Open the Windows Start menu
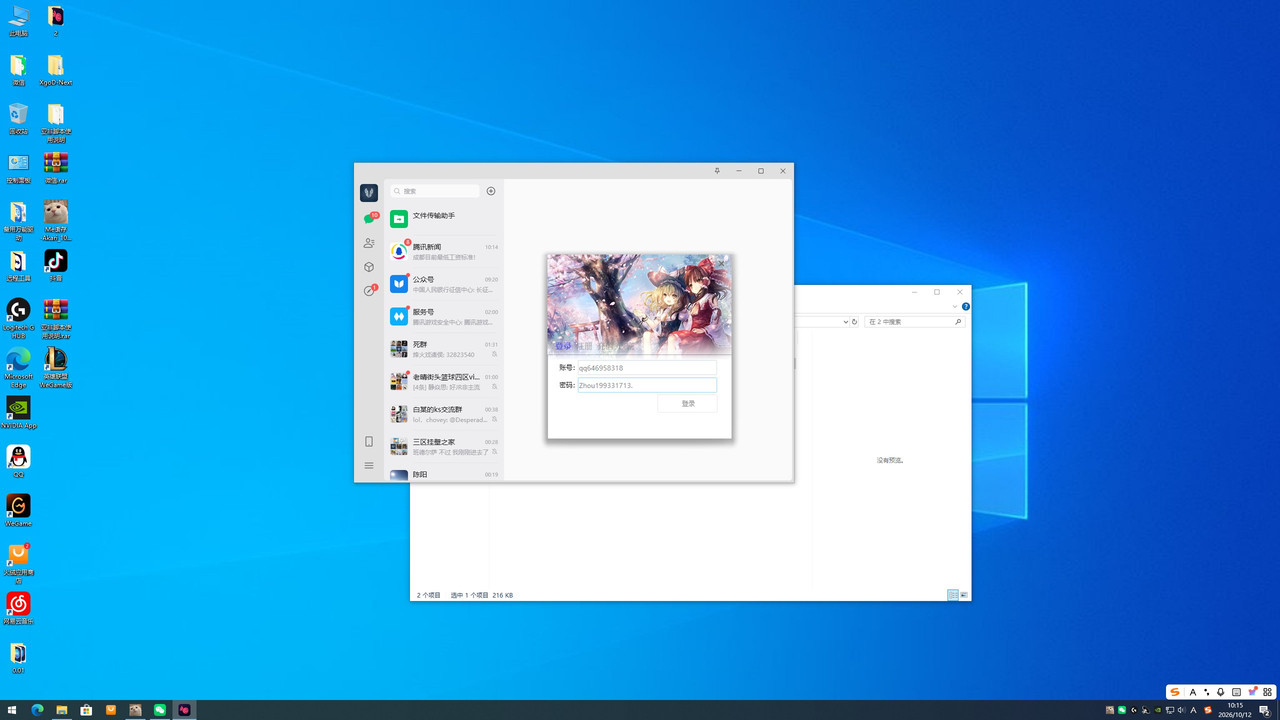This screenshot has width=1280, height=720. [12, 710]
